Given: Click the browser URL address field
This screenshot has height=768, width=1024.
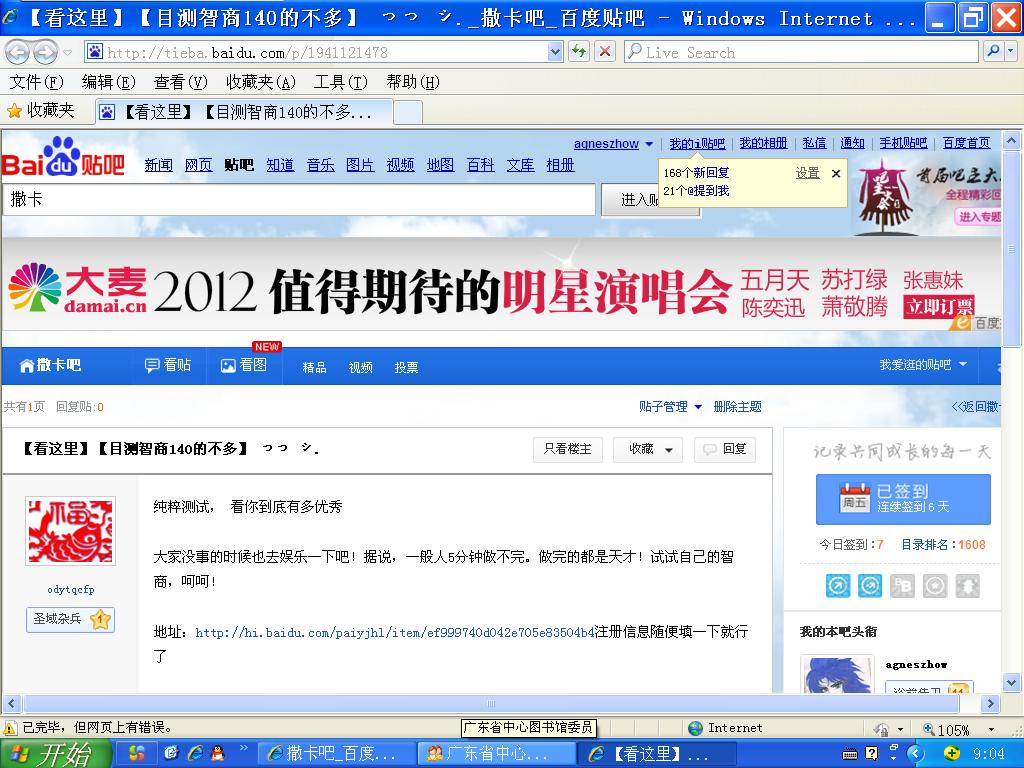Looking at the screenshot, I should coord(325,52).
